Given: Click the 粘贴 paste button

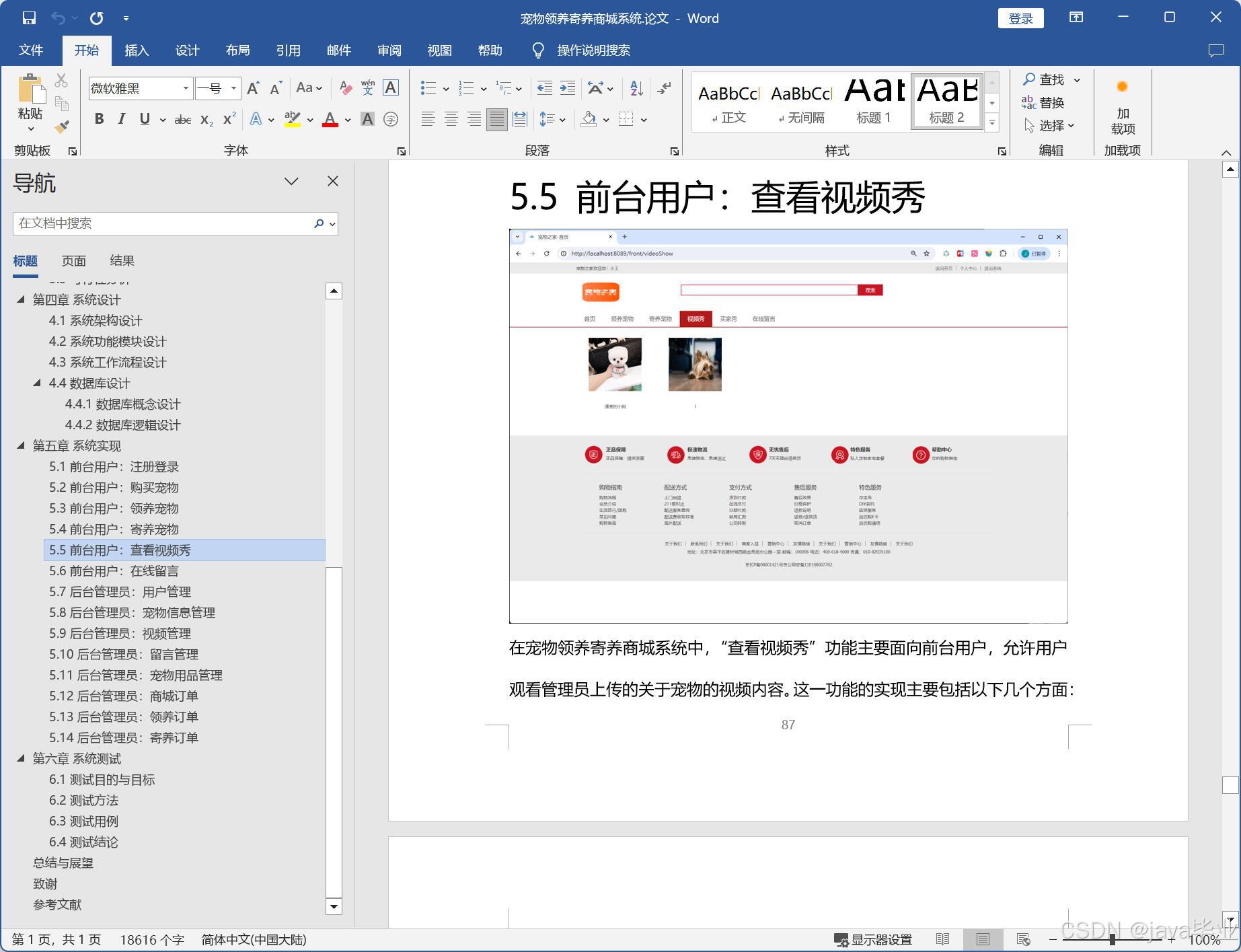Looking at the screenshot, I should 30,102.
